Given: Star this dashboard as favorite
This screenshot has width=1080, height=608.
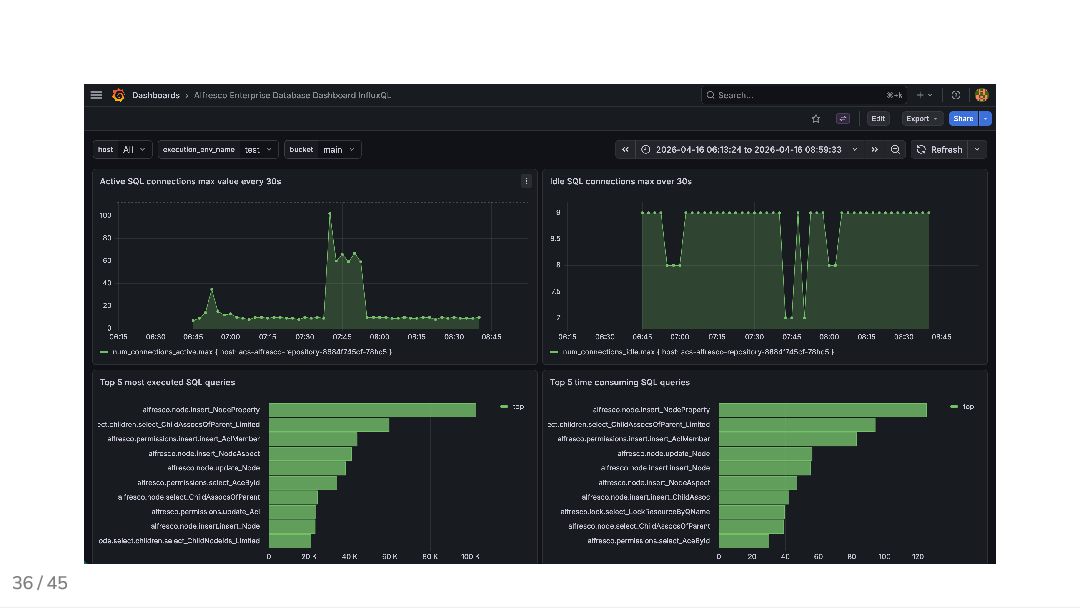Looking at the screenshot, I should click(816, 119).
